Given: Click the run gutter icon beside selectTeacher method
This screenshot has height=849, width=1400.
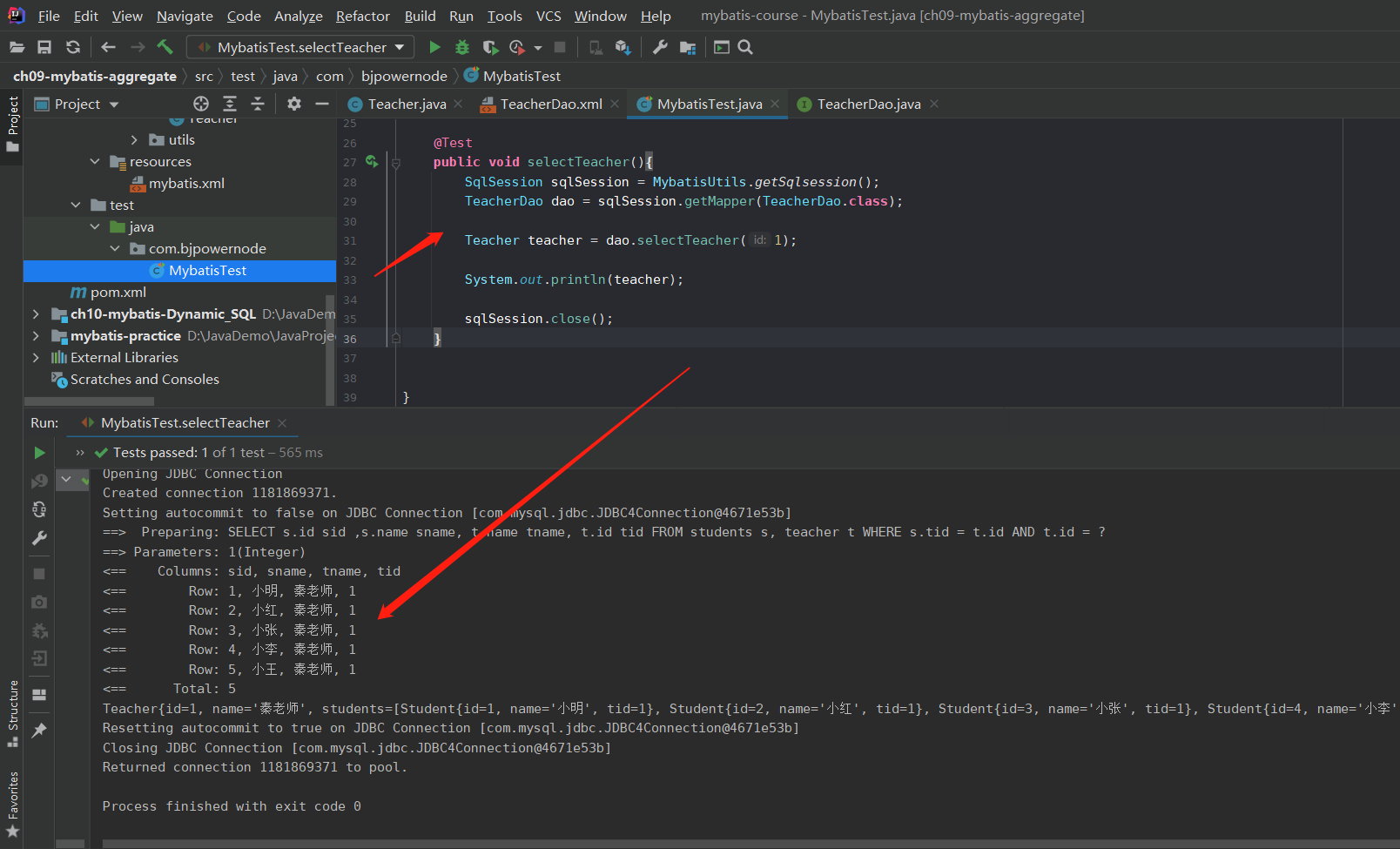Looking at the screenshot, I should 373,162.
